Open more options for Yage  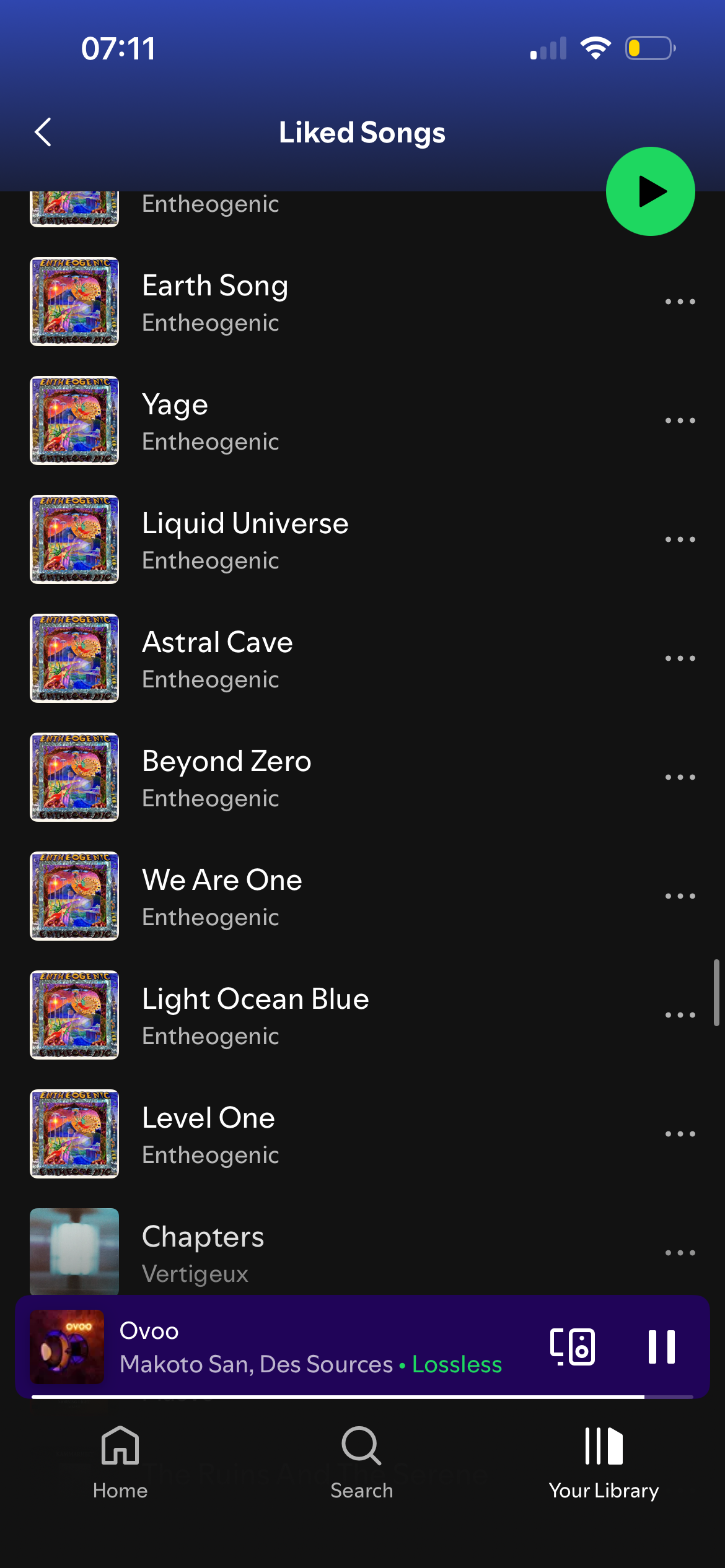pyautogui.click(x=680, y=420)
